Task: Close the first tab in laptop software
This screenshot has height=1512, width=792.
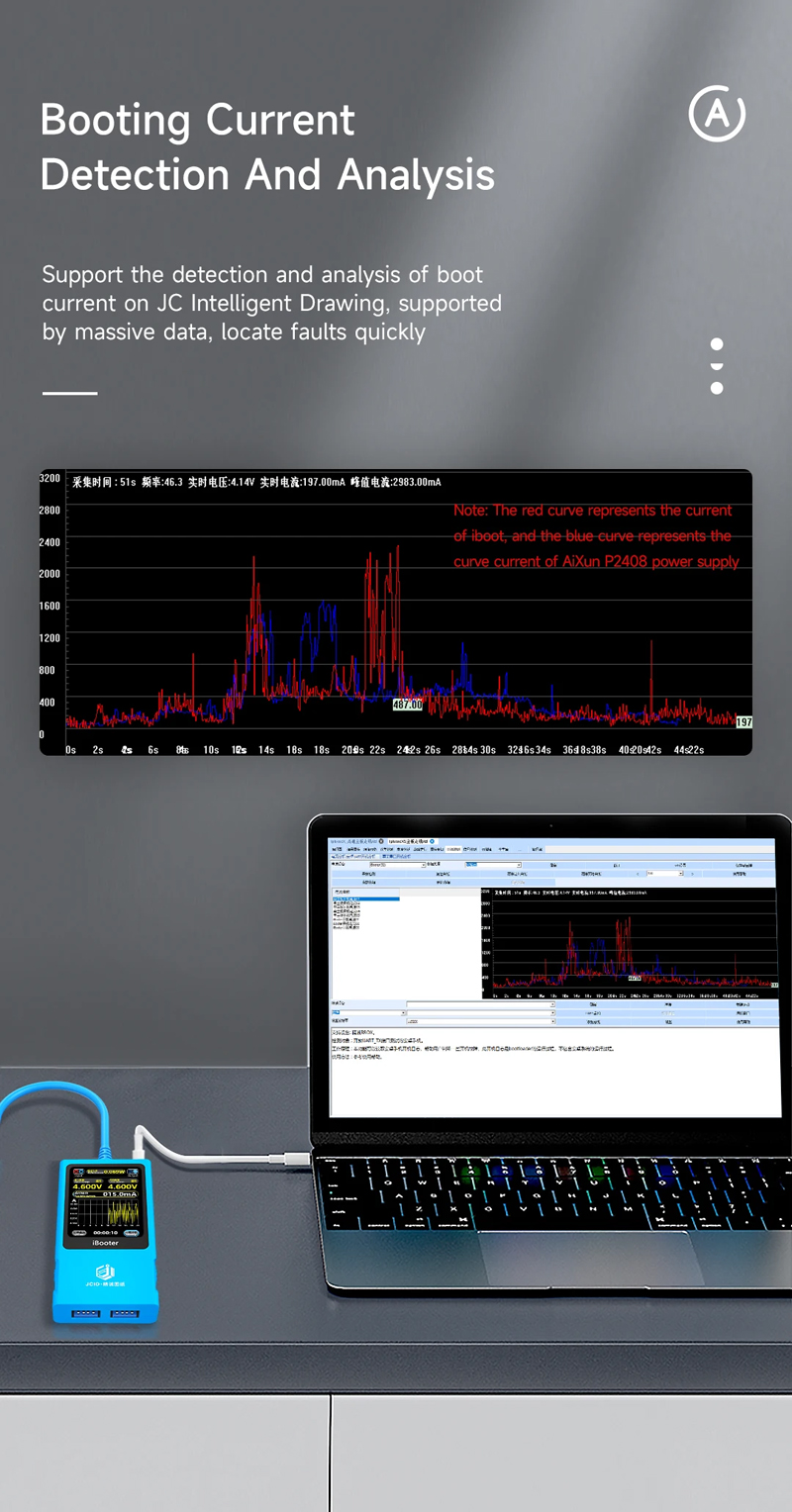Action: [382, 841]
